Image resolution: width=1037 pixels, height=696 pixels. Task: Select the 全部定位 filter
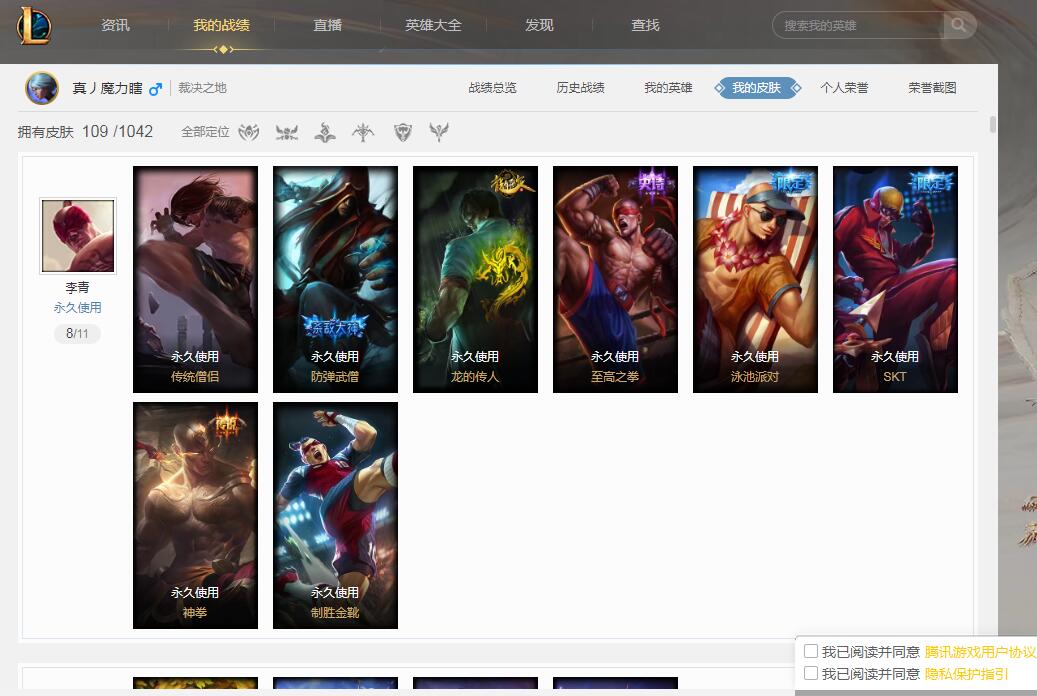tap(205, 132)
